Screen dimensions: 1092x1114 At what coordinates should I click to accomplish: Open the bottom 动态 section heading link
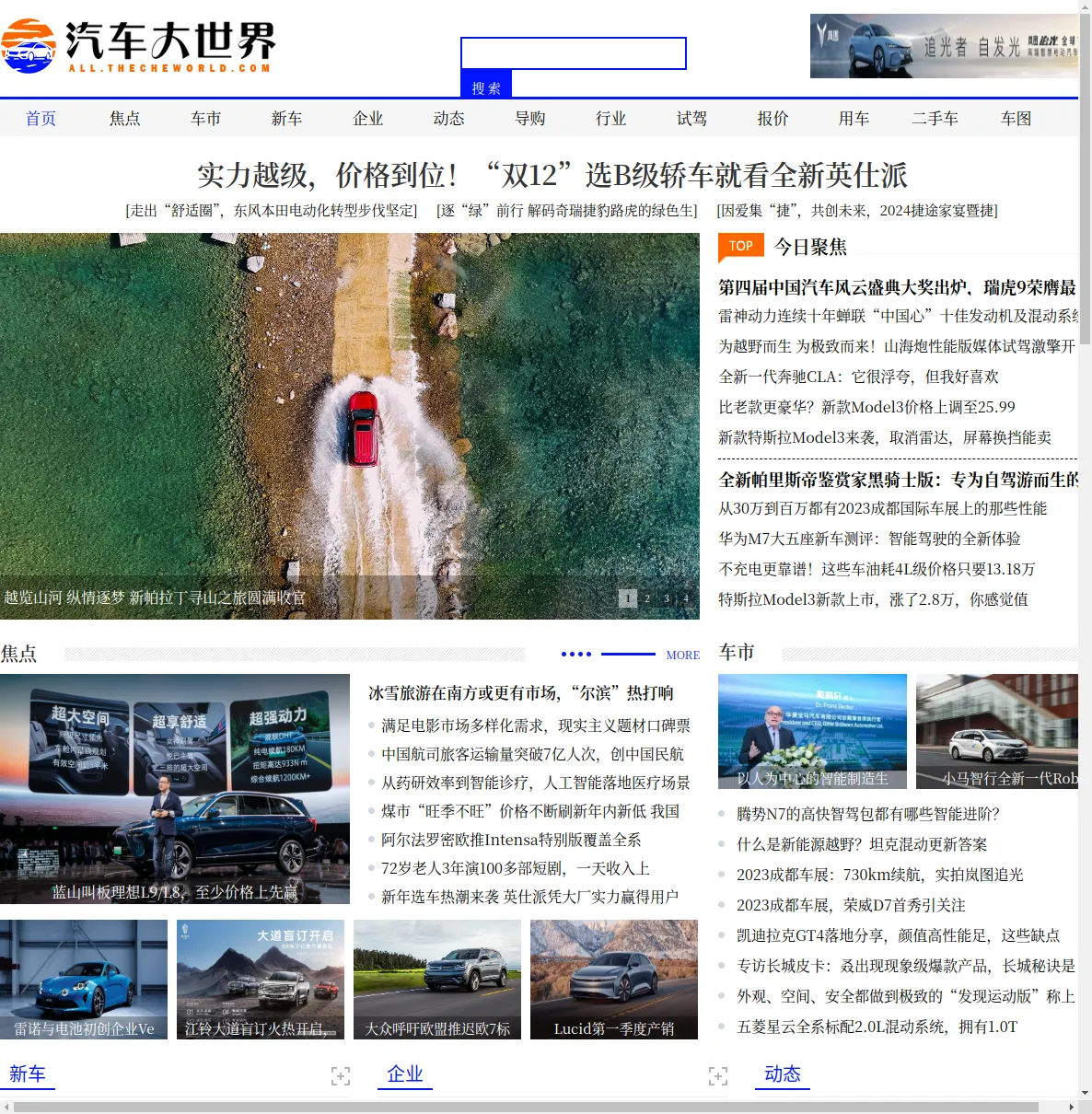click(x=783, y=1074)
